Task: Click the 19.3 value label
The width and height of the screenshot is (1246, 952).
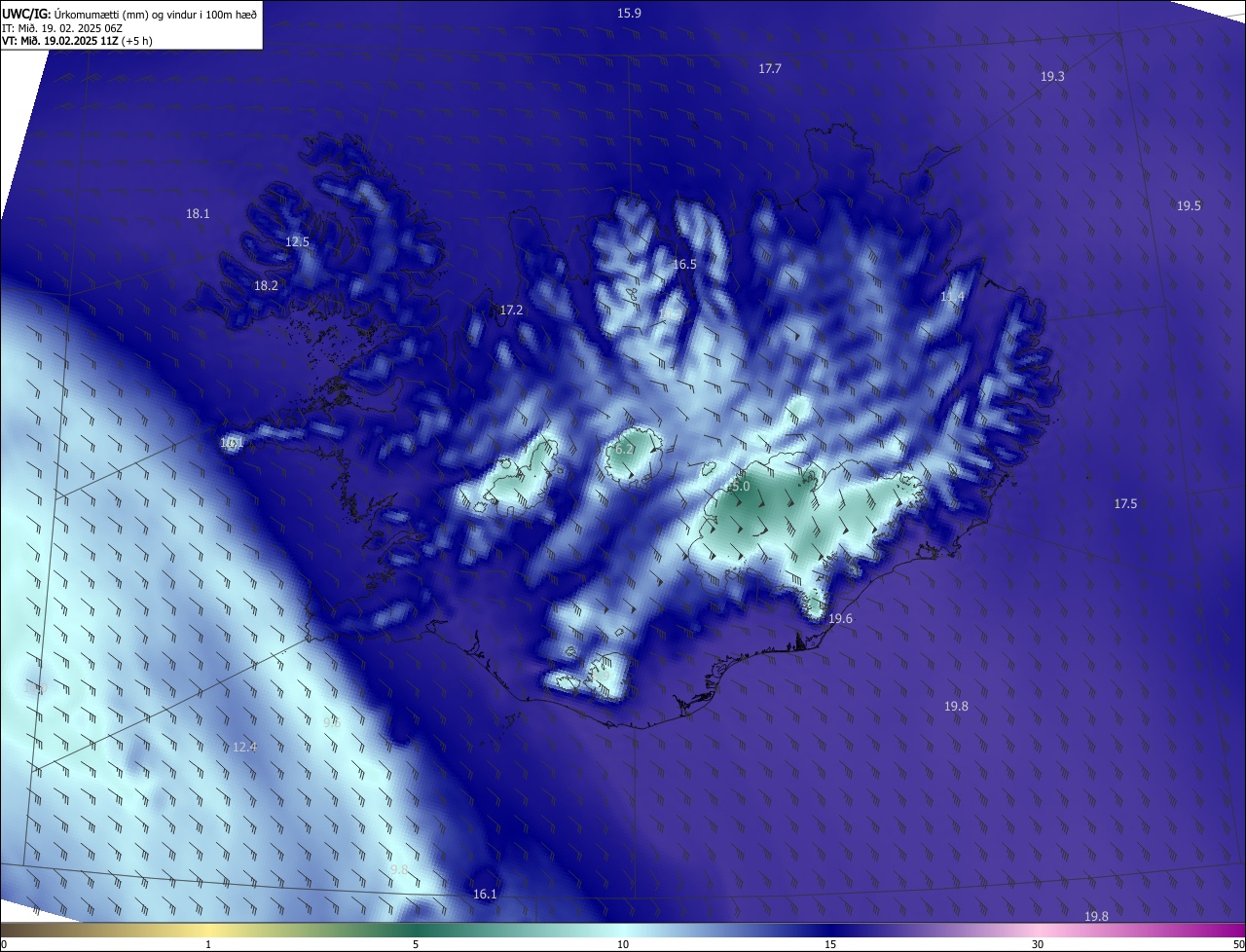Action: click(1052, 76)
